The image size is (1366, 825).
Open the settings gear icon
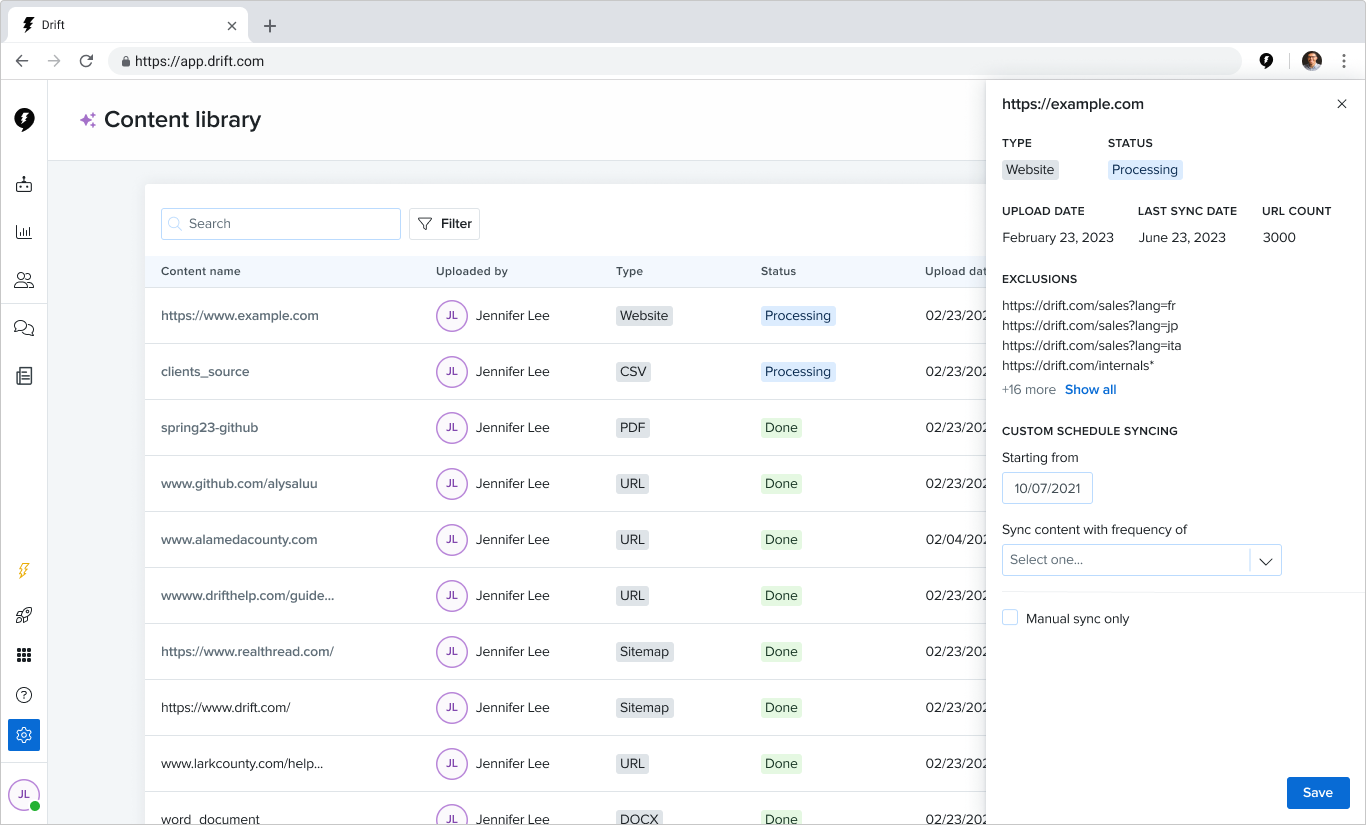point(24,735)
